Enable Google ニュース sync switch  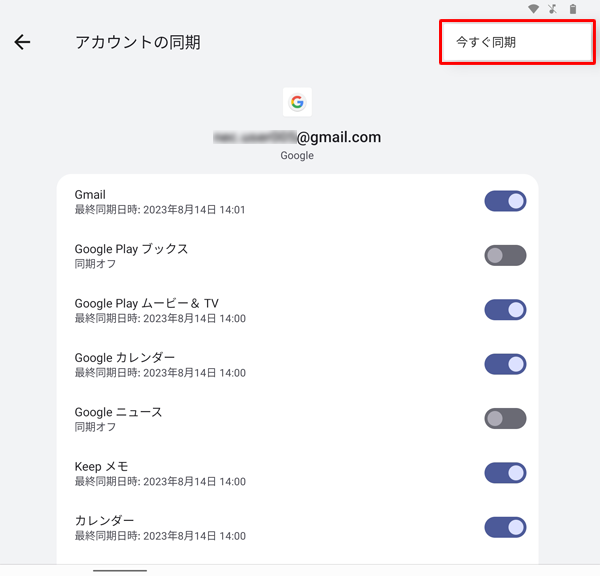(505, 418)
